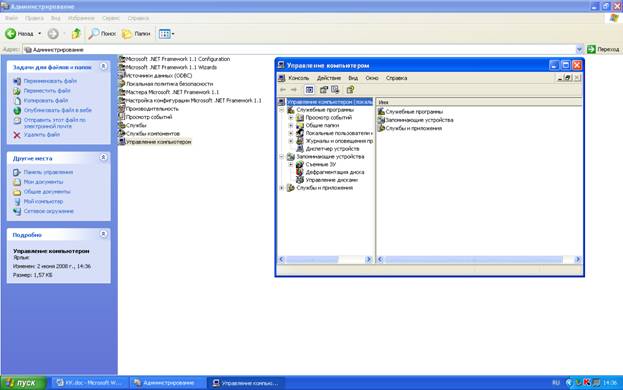Collapse the Другие места panel
623x390 pixels.
pyautogui.click(x=103, y=158)
